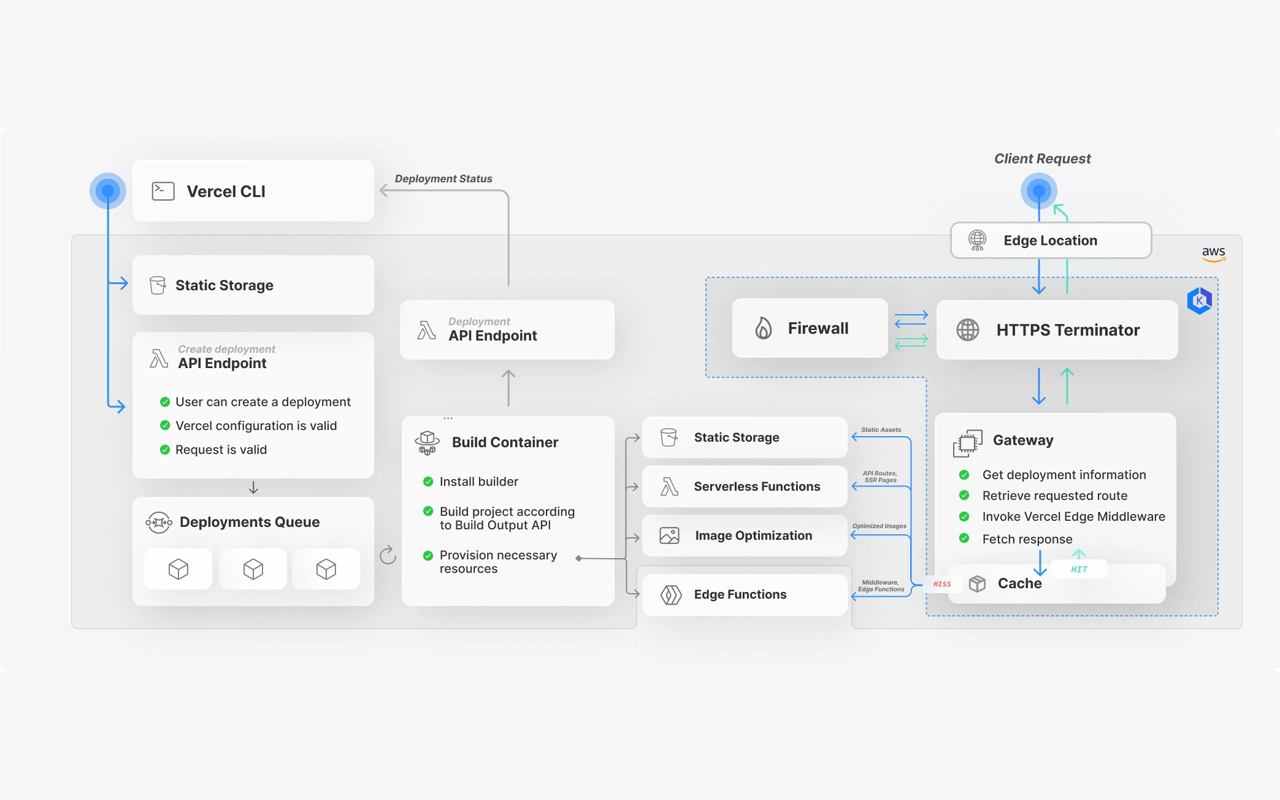Screen dimensions: 1280x800
Task: Click the Optimized Images arrow label
Action: point(879,526)
